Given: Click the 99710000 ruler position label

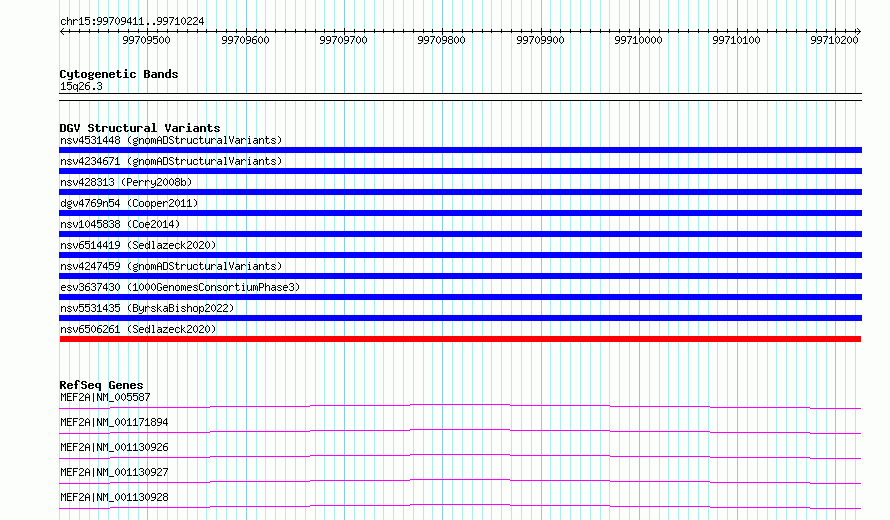Looking at the screenshot, I should tap(639, 40).
